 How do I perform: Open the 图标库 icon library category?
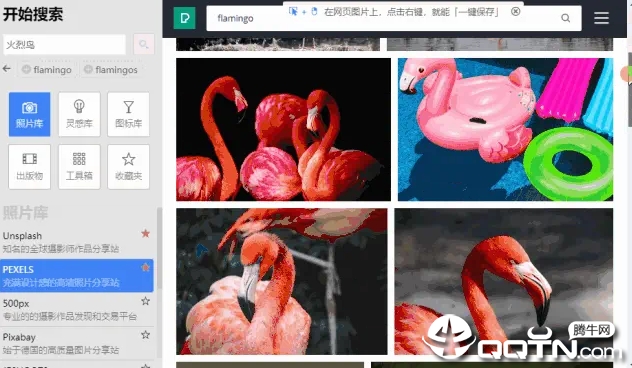tap(128, 114)
